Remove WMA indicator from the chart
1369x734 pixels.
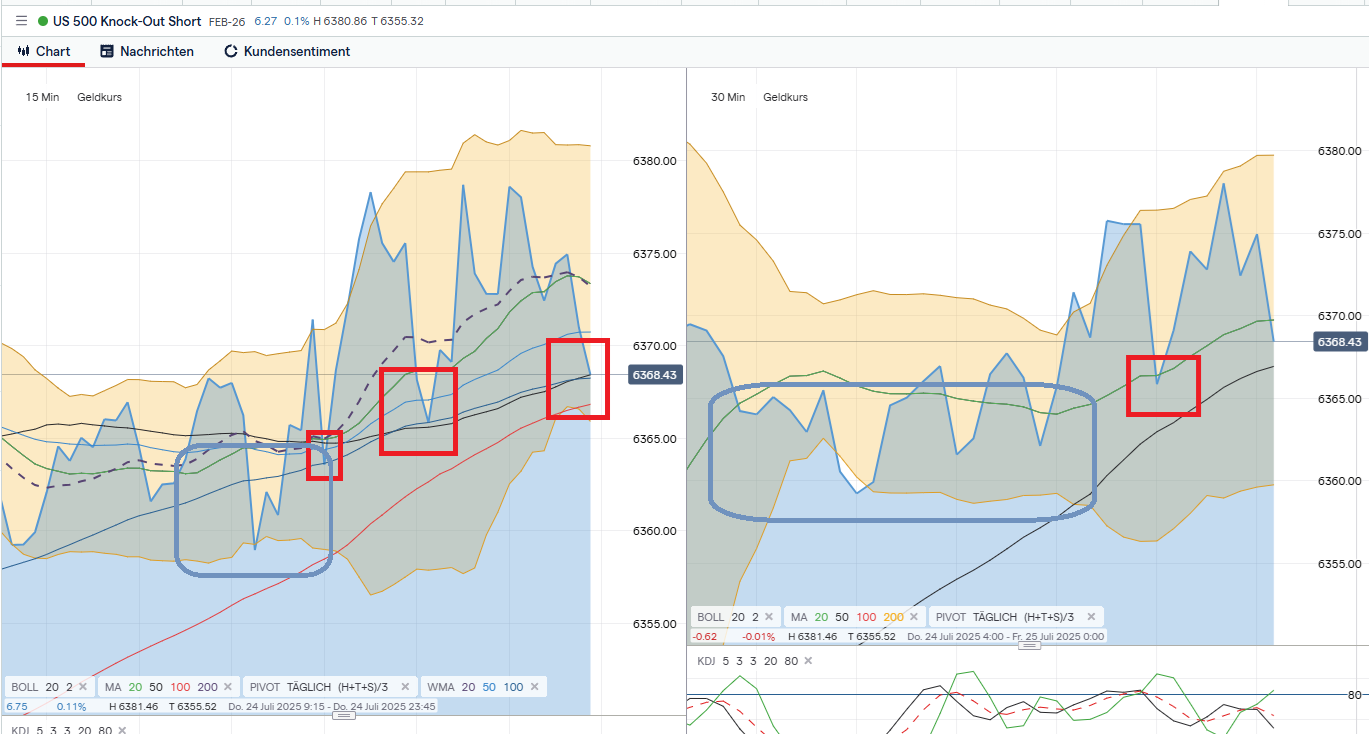(536, 687)
